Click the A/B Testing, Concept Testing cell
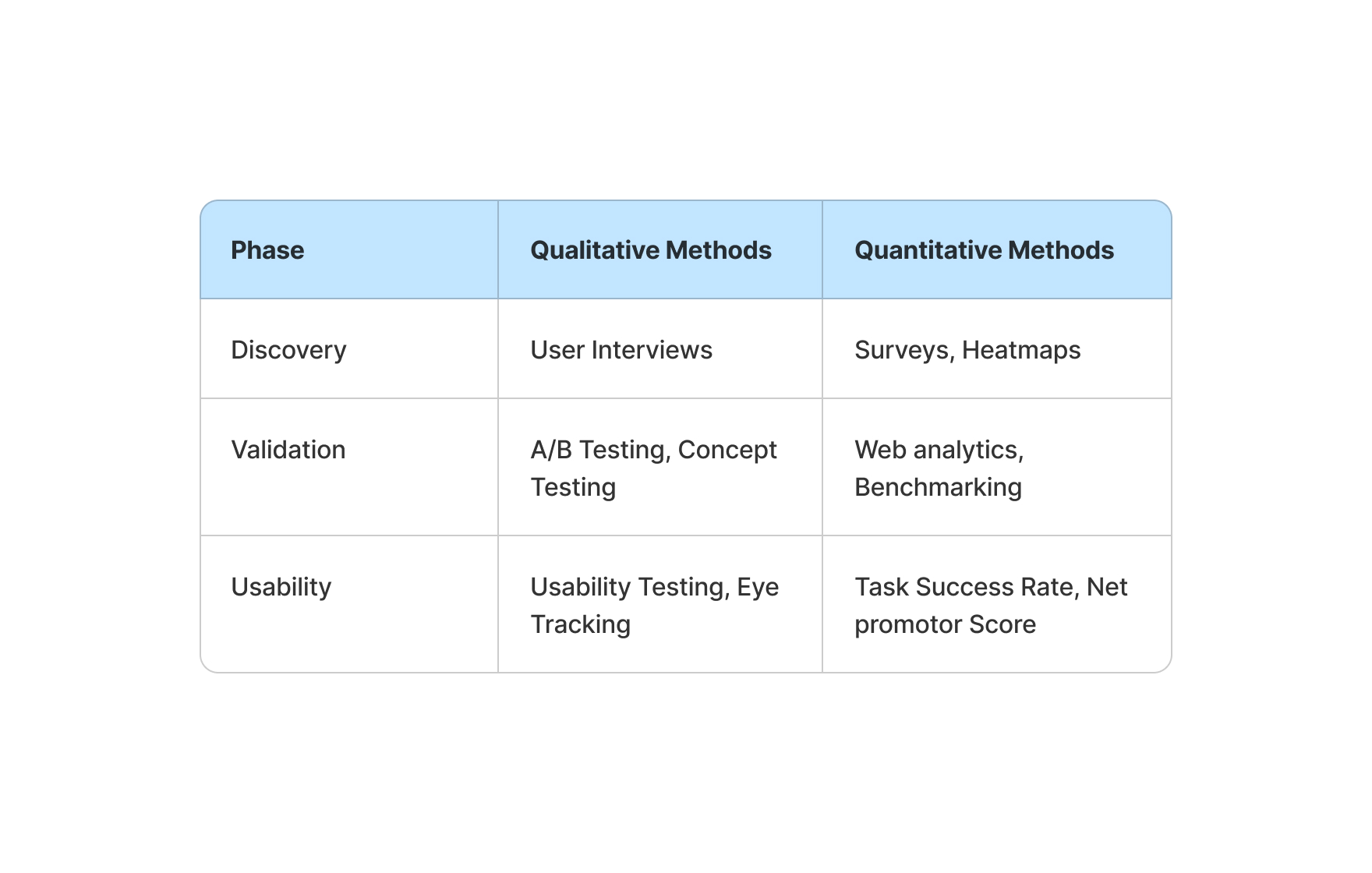Screen dimensions: 1372x873 653,468
